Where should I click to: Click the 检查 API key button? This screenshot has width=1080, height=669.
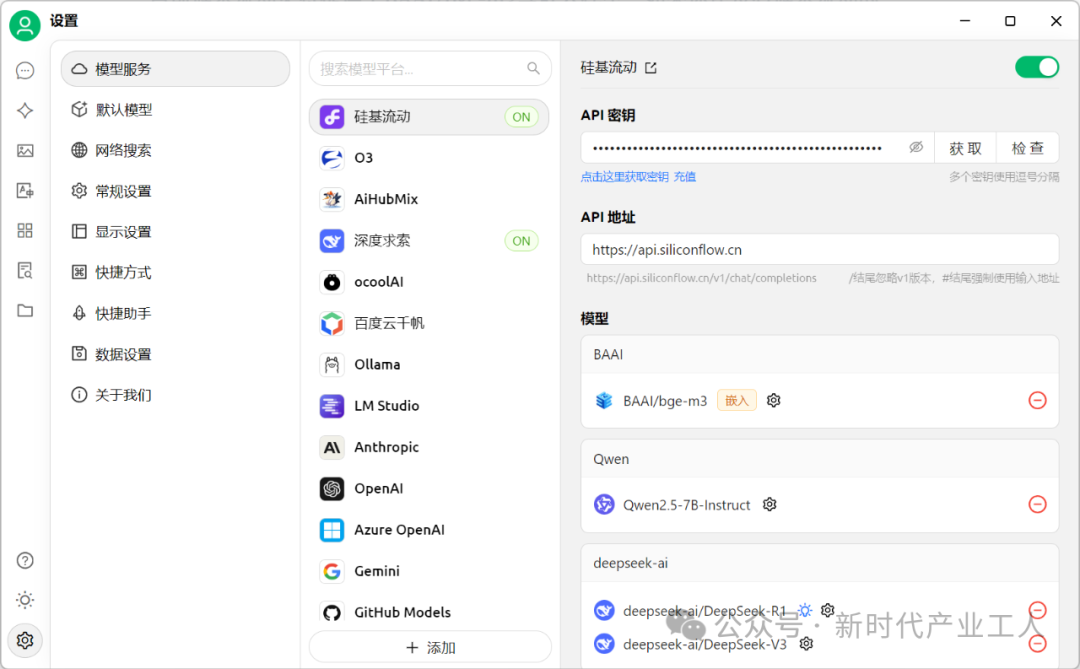coord(1028,148)
